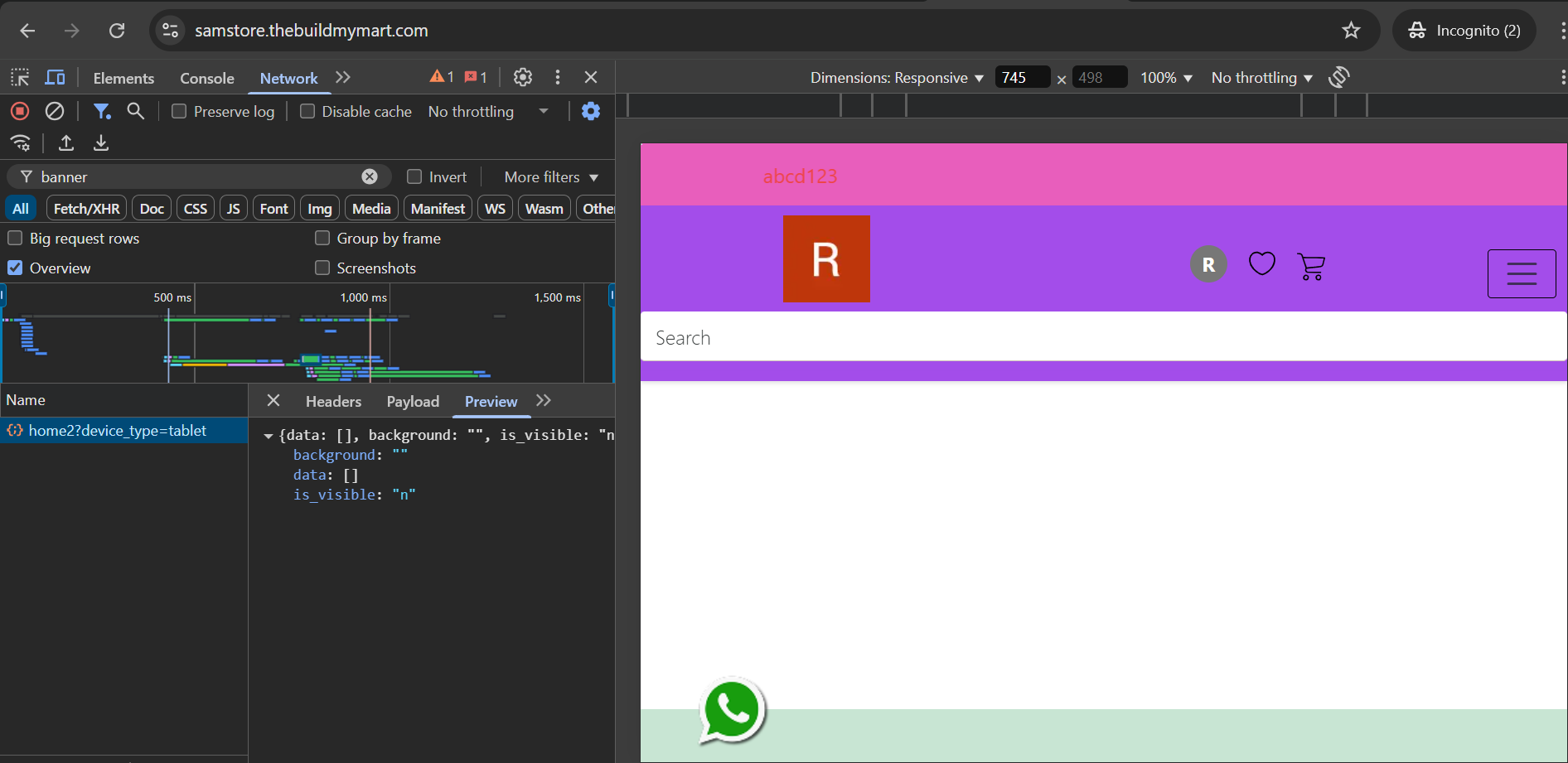This screenshot has height=763, width=1568.
Task: Rotate the device viewport icon
Action: 1339,77
